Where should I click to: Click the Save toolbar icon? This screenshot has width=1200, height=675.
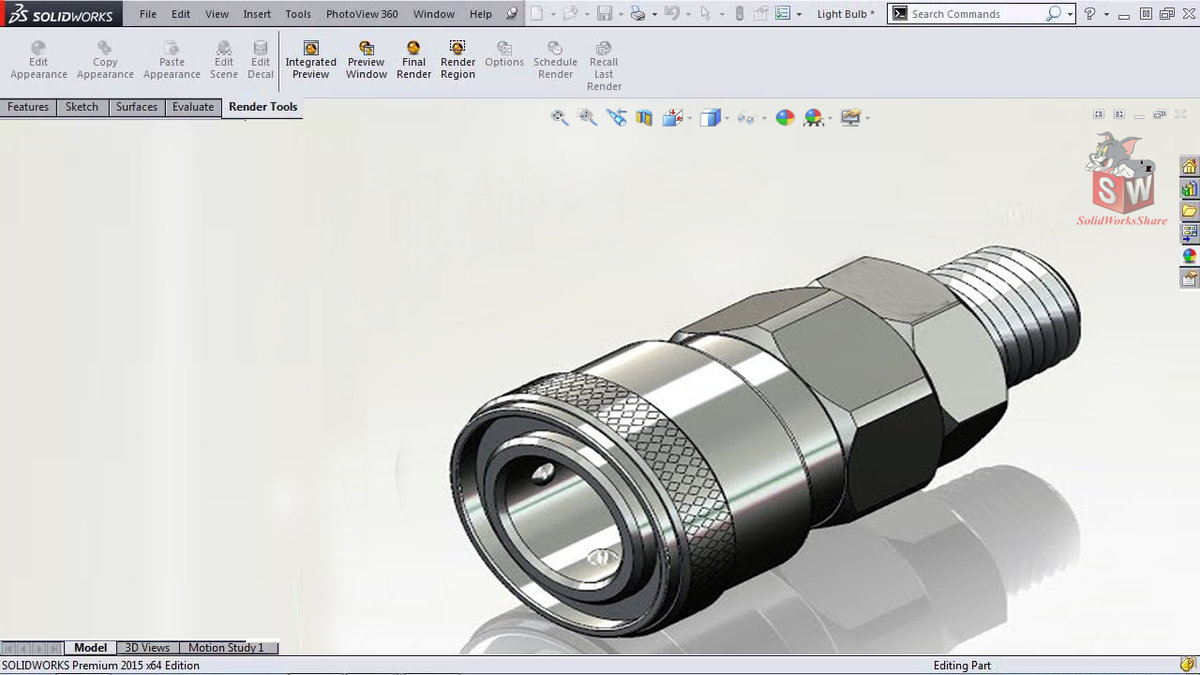(x=604, y=14)
